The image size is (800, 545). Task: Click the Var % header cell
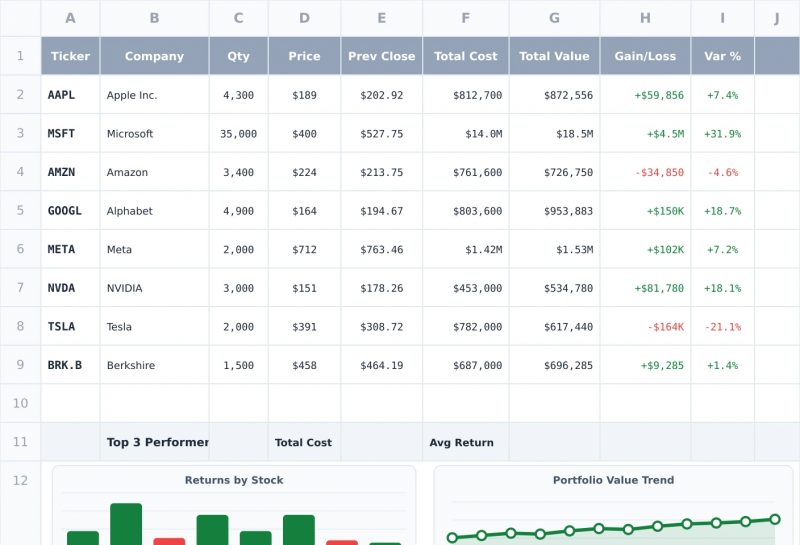[722, 56]
